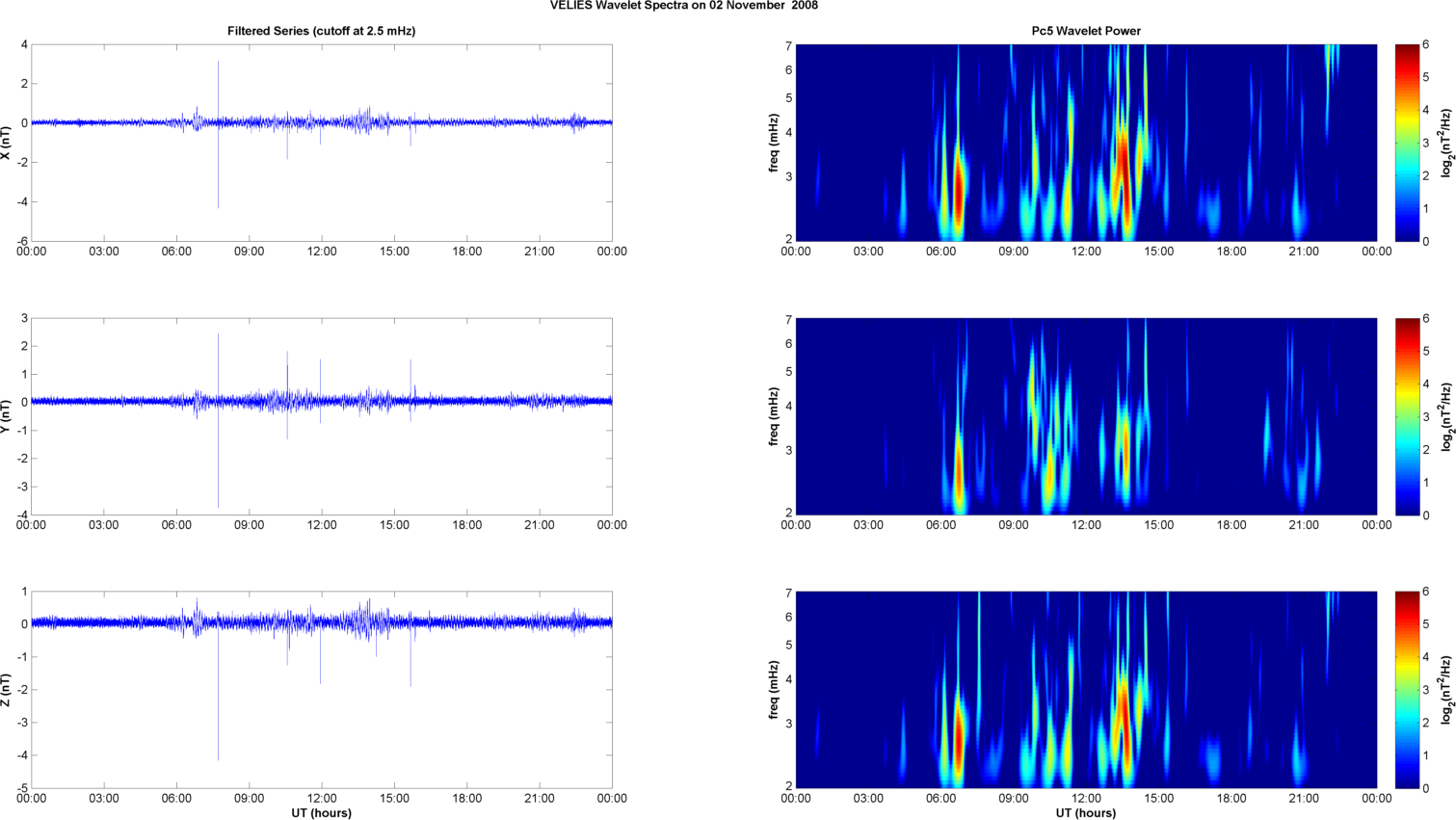Click the "18:00" tick under the Y wavelet spectrum
This screenshot has height=820, width=1456.
click(1231, 525)
